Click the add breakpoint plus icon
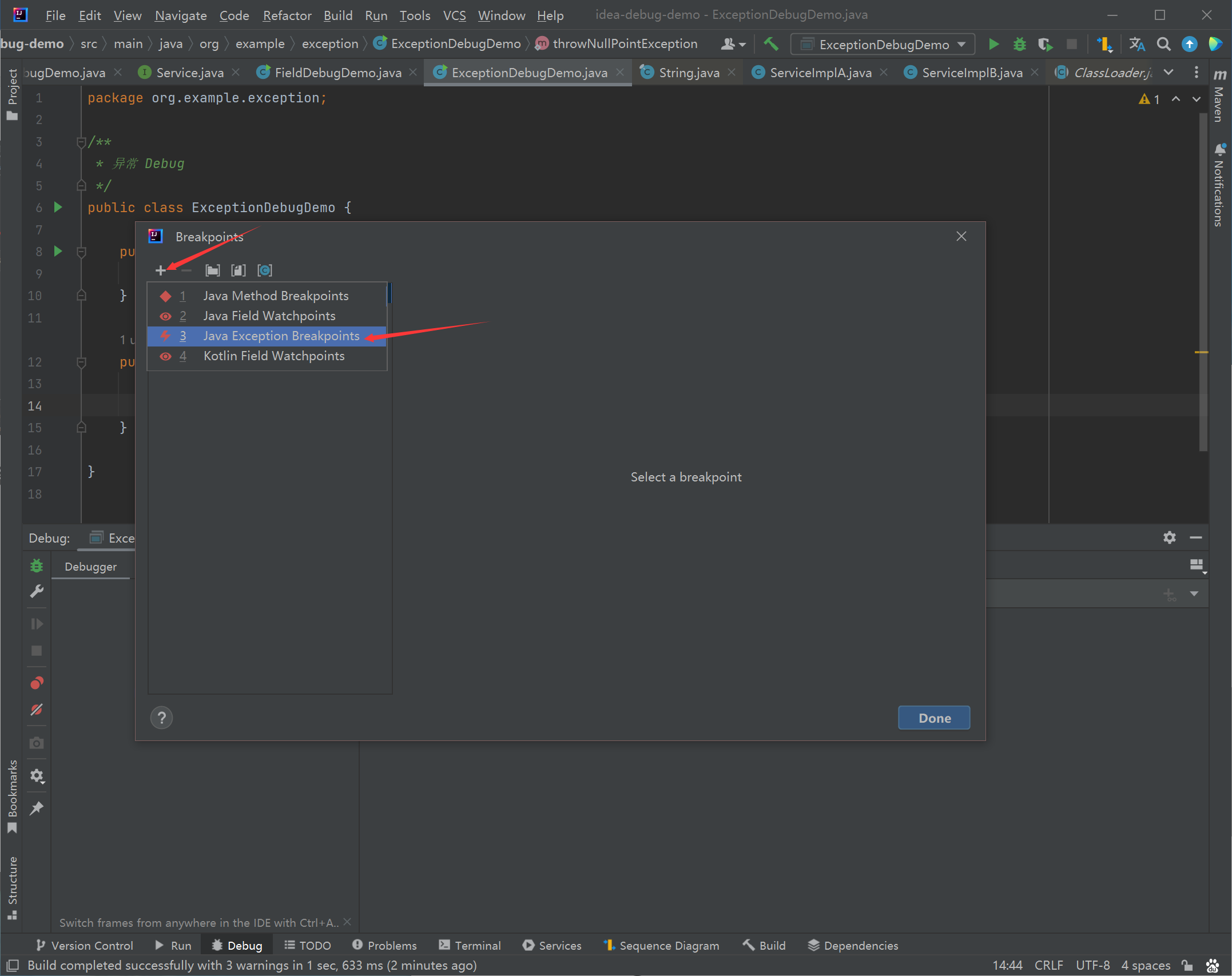The height and width of the screenshot is (976, 1232). (161, 270)
